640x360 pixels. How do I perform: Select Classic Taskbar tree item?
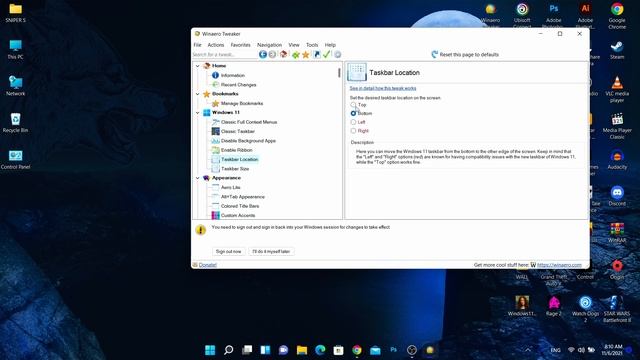(238, 131)
